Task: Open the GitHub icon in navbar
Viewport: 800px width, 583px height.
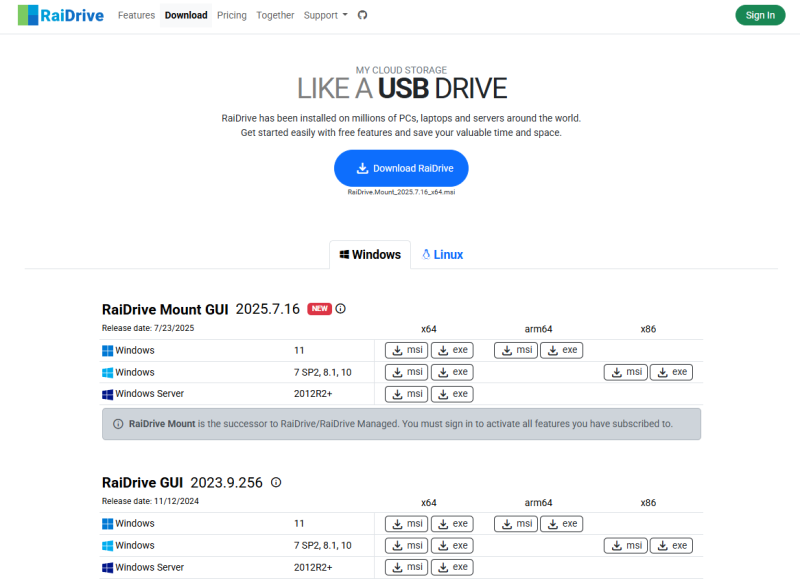Action: 362,15
